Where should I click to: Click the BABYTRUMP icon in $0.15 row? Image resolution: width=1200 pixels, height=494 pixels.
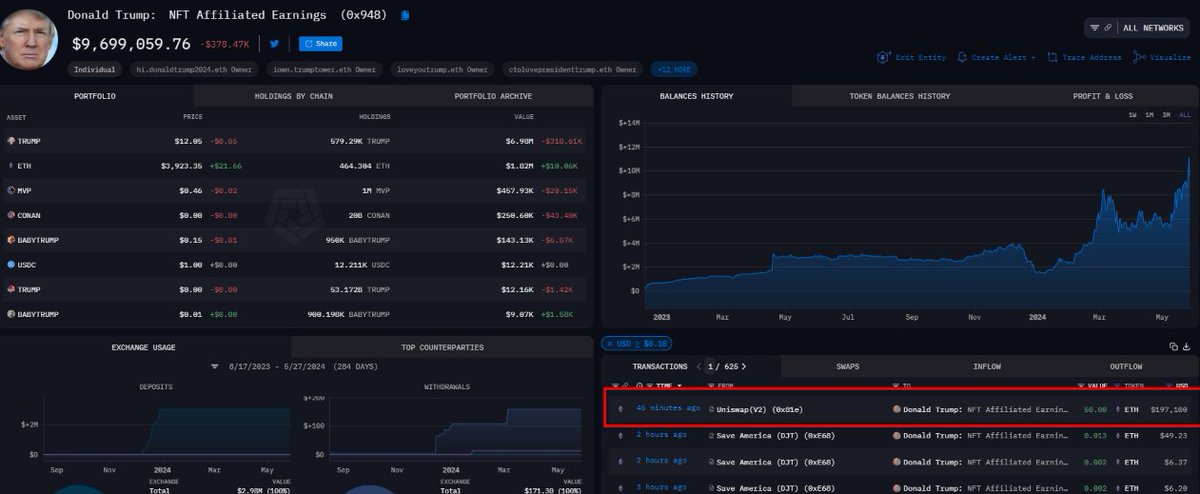pyautogui.click(x=10, y=240)
